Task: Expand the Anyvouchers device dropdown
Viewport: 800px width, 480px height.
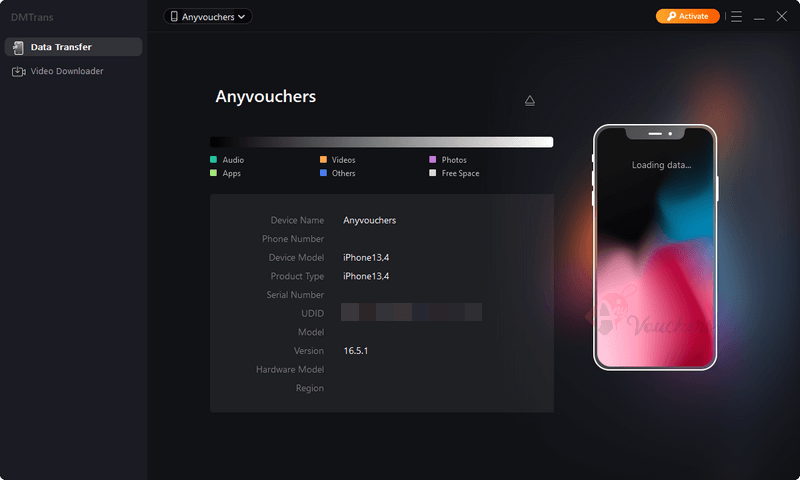Action: 208,17
